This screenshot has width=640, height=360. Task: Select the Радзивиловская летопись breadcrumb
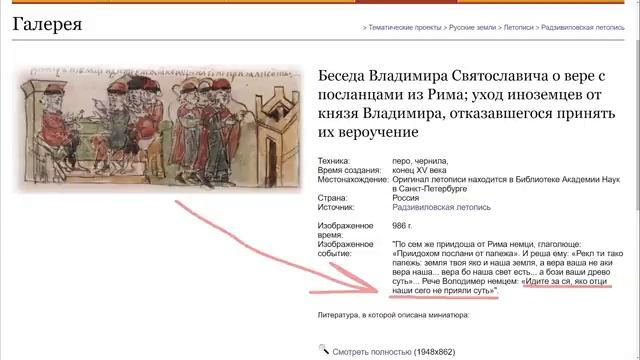pyautogui.click(x=582, y=28)
